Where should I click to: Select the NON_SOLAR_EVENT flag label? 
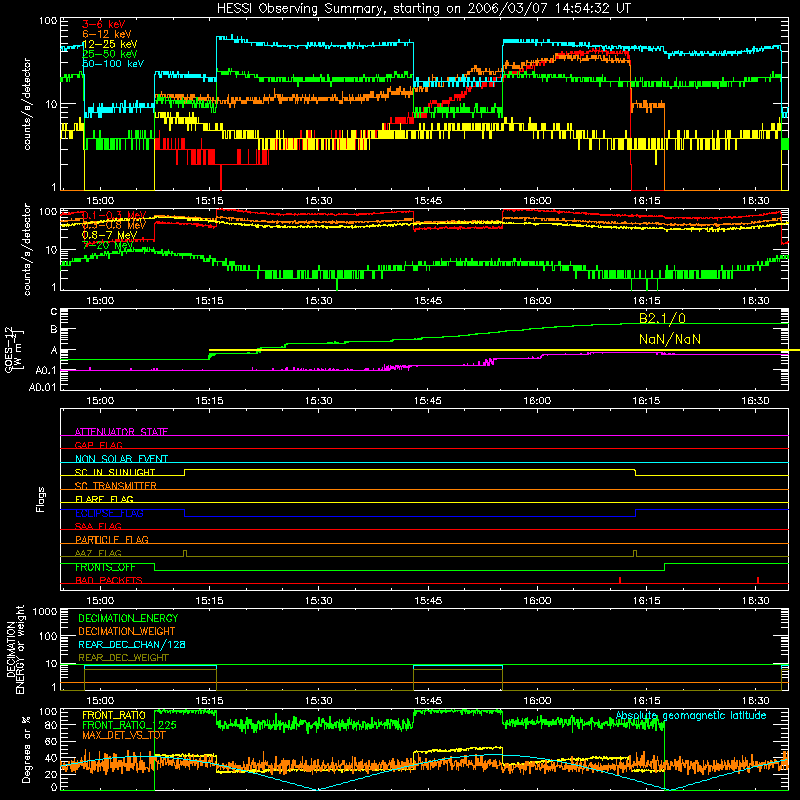click(x=121, y=459)
